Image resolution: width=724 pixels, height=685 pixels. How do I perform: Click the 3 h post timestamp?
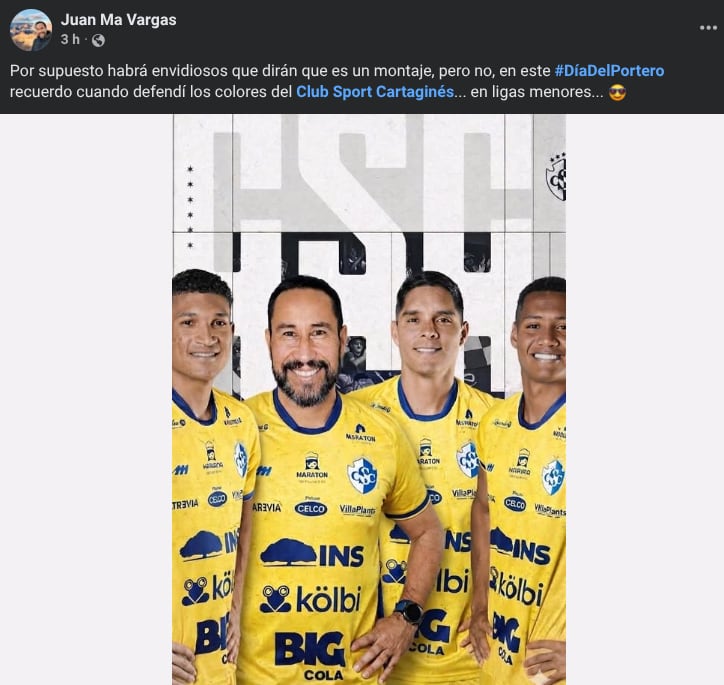(x=70, y=40)
